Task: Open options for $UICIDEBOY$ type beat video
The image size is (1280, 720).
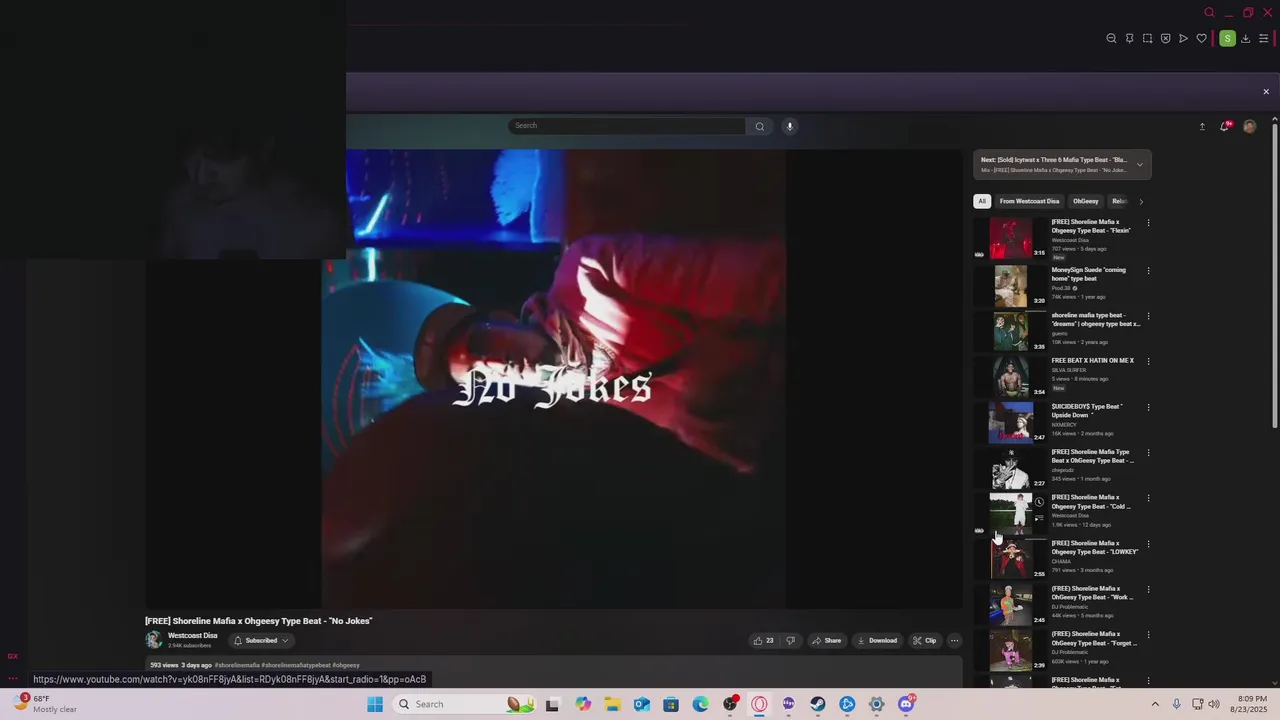Action: pyautogui.click(x=1148, y=407)
